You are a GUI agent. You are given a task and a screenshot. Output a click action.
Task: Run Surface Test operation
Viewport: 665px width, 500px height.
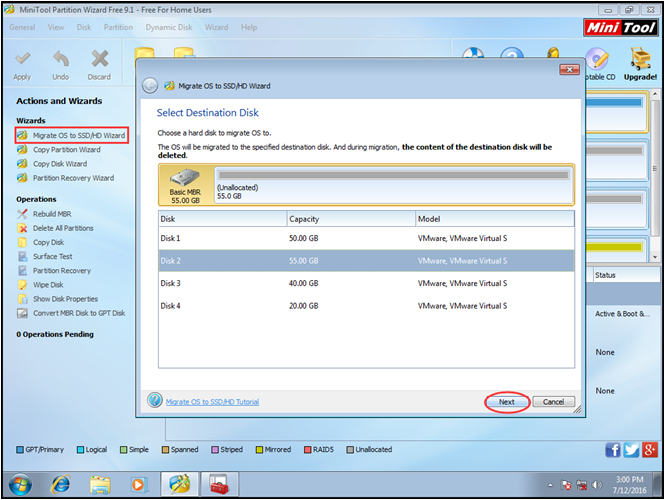pyautogui.click(x=45, y=256)
